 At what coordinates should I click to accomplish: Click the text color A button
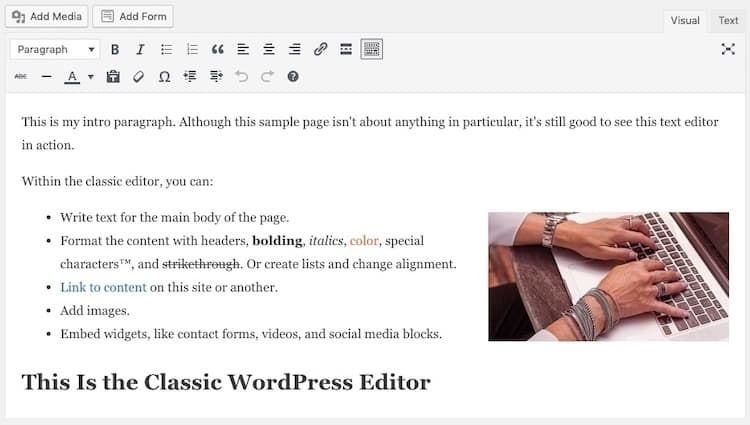(72, 76)
